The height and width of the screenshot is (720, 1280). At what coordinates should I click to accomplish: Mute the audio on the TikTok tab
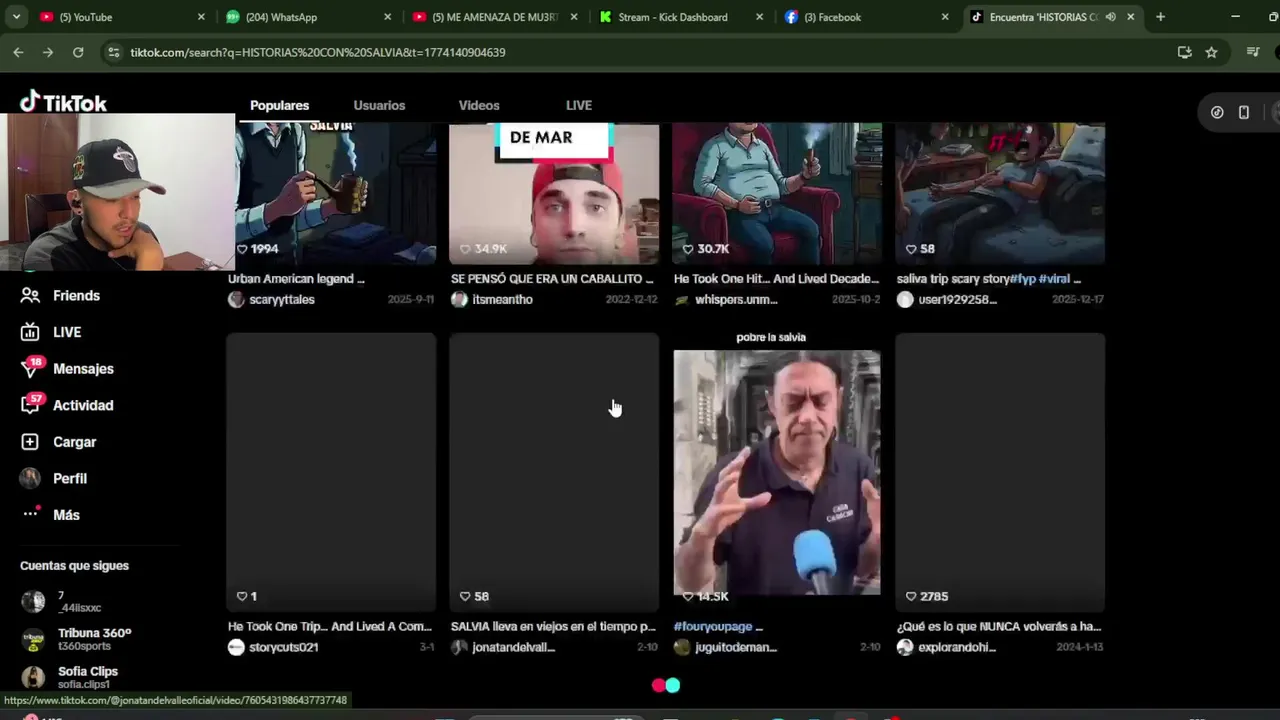click(1110, 17)
